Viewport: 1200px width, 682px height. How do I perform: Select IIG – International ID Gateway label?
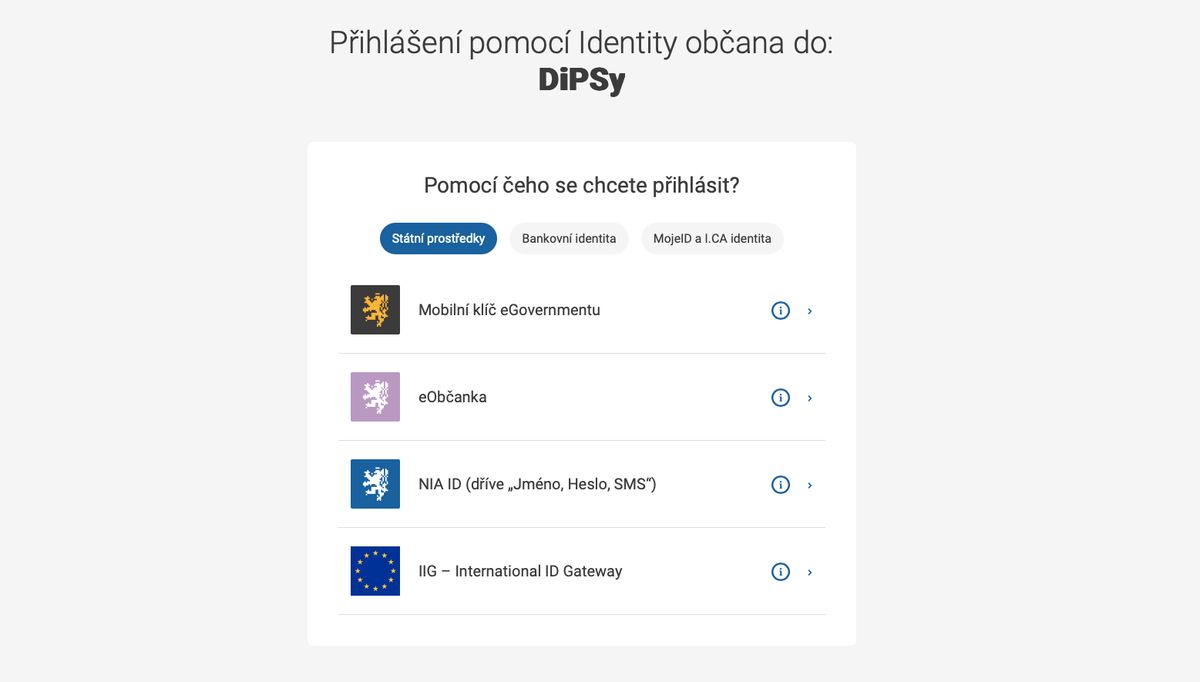point(520,571)
